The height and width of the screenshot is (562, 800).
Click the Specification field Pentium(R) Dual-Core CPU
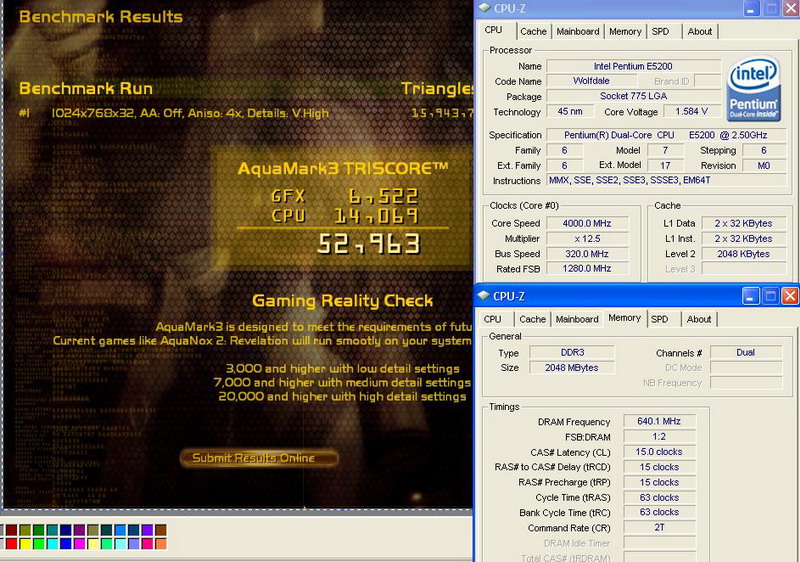666,135
